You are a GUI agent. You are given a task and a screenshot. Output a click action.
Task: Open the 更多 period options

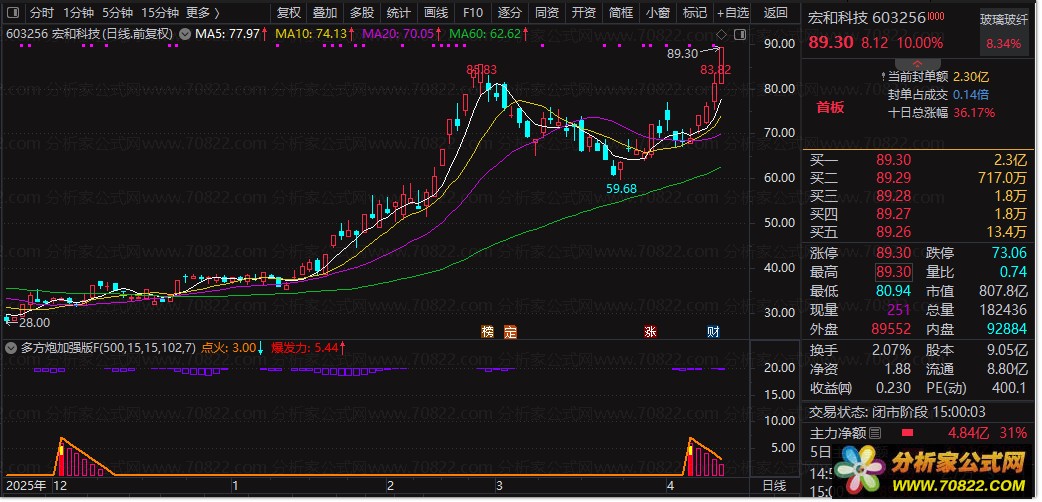coord(203,13)
